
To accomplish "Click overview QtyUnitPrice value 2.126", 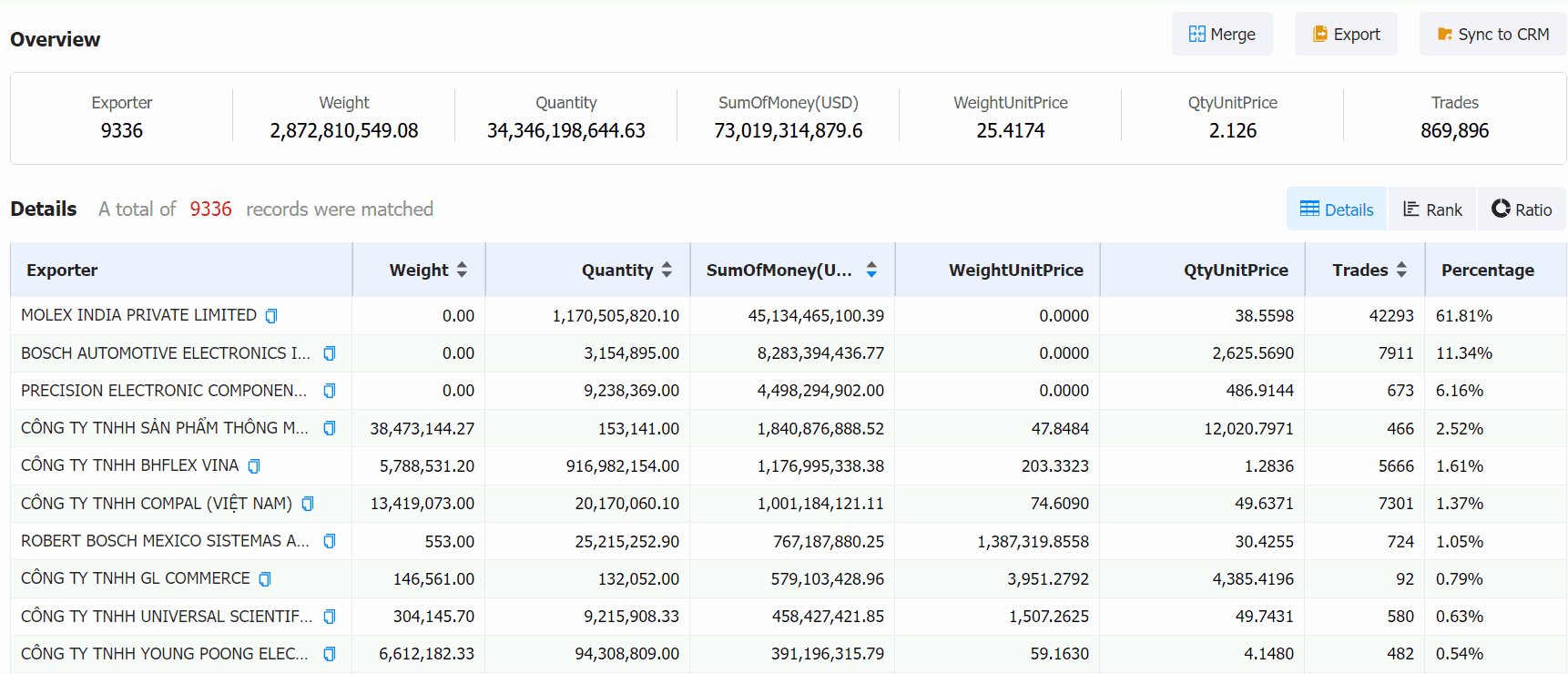I will 1233,131.
